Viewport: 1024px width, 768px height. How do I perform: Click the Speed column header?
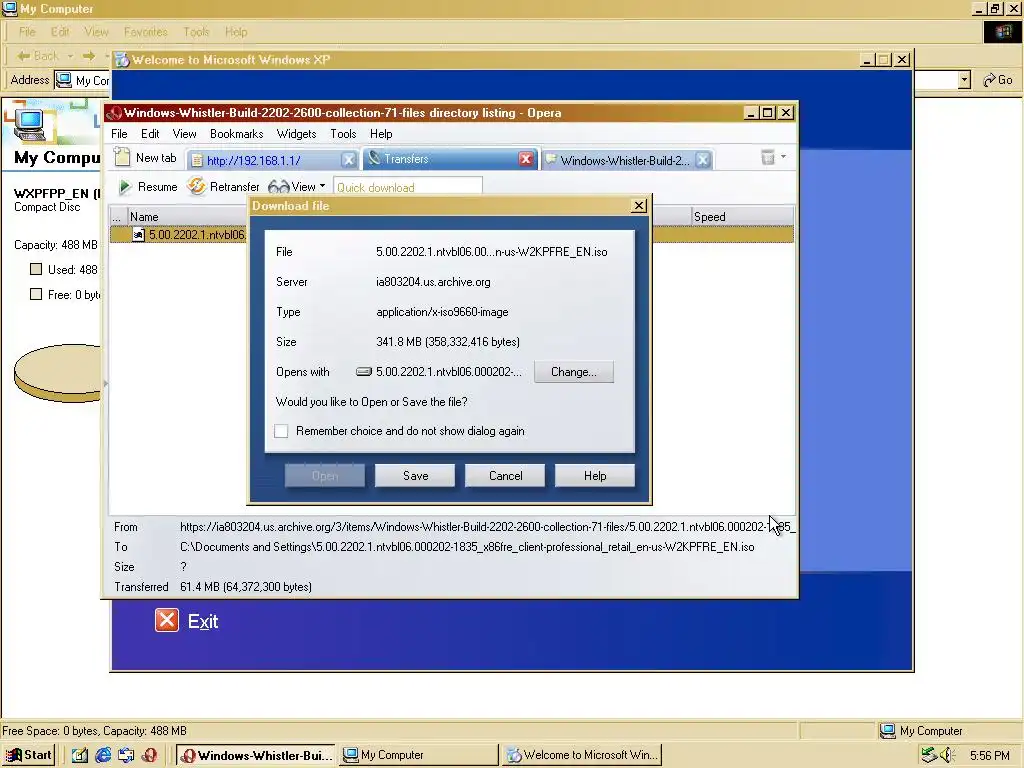click(x=742, y=217)
